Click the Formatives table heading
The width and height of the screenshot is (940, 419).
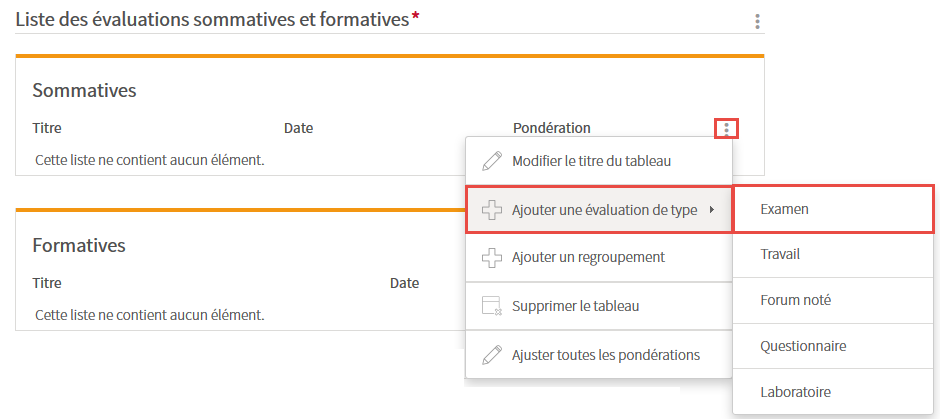pyautogui.click(x=79, y=245)
